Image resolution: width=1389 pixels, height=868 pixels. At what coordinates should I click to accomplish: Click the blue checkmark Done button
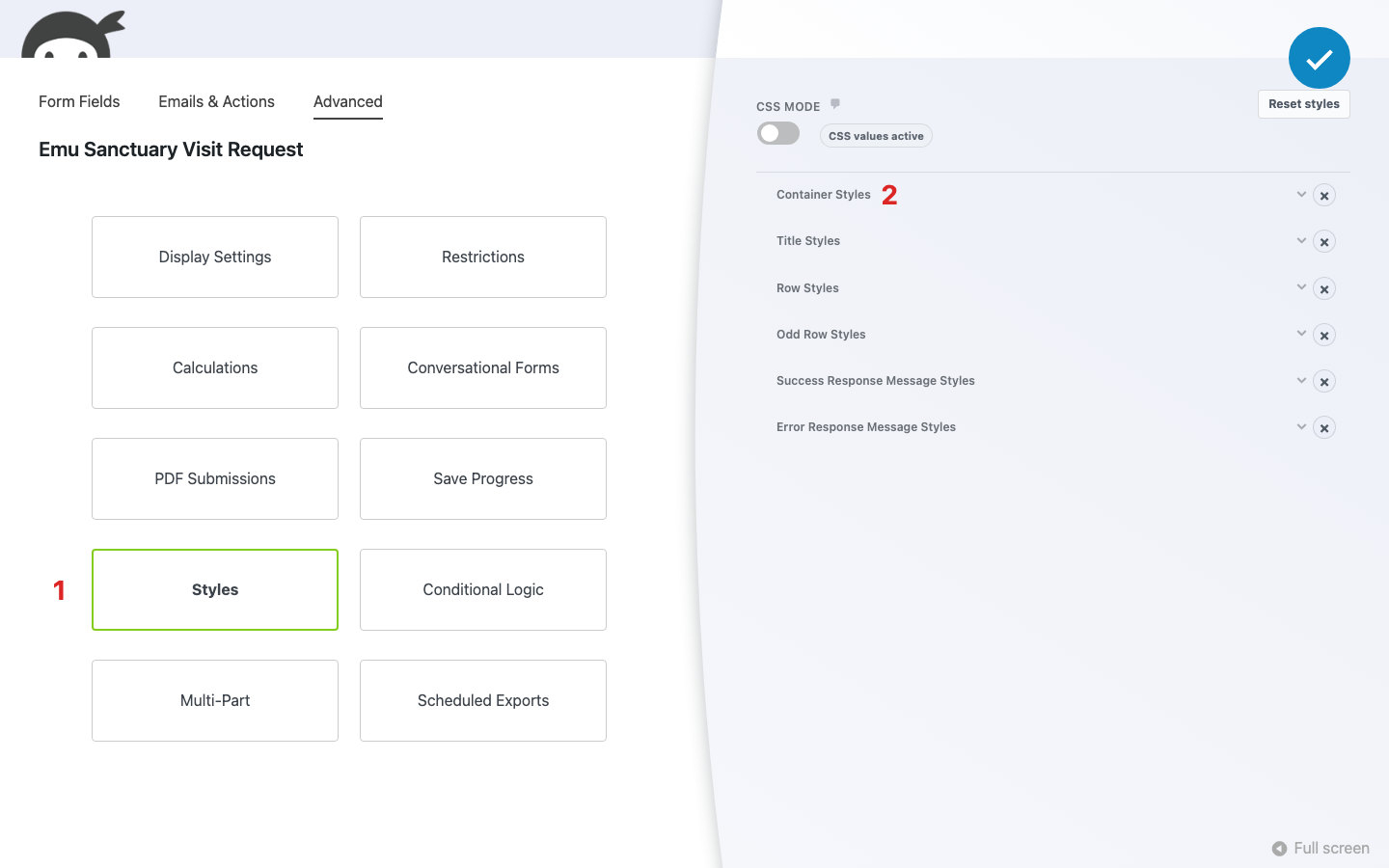point(1319,58)
